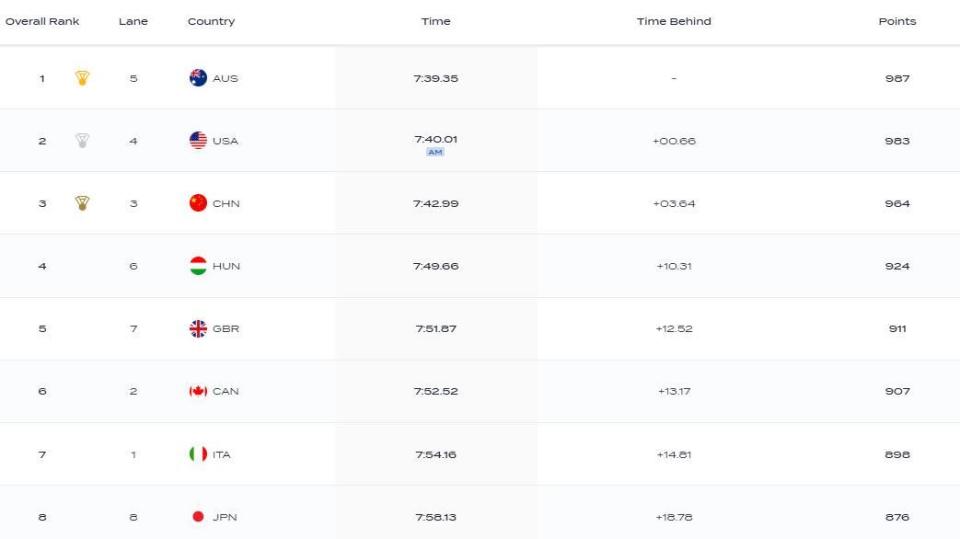This screenshot has height=539, width=960.
Task: Open the JPN country name link
Action: (x=225, y=517)
